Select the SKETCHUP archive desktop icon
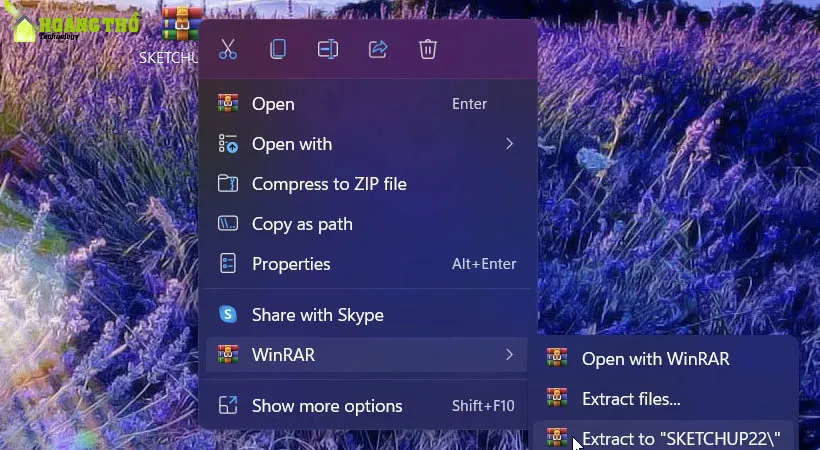The image size is (820, 450). 181,24
